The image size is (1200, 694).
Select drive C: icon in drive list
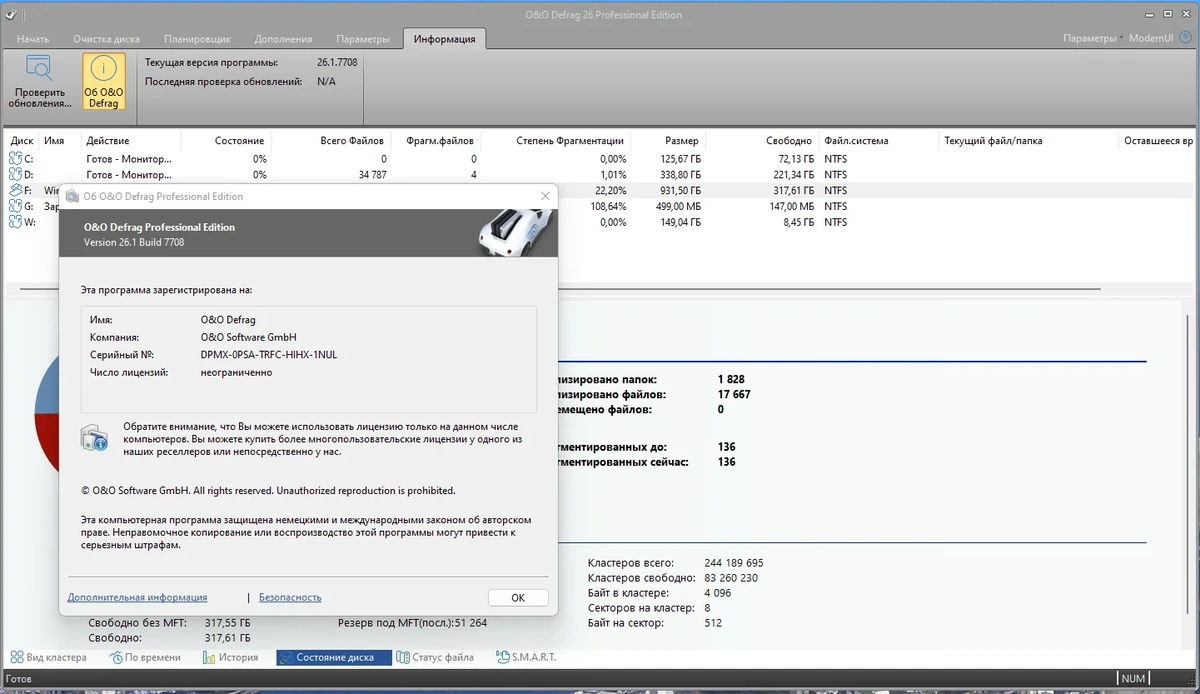[16, 158]
